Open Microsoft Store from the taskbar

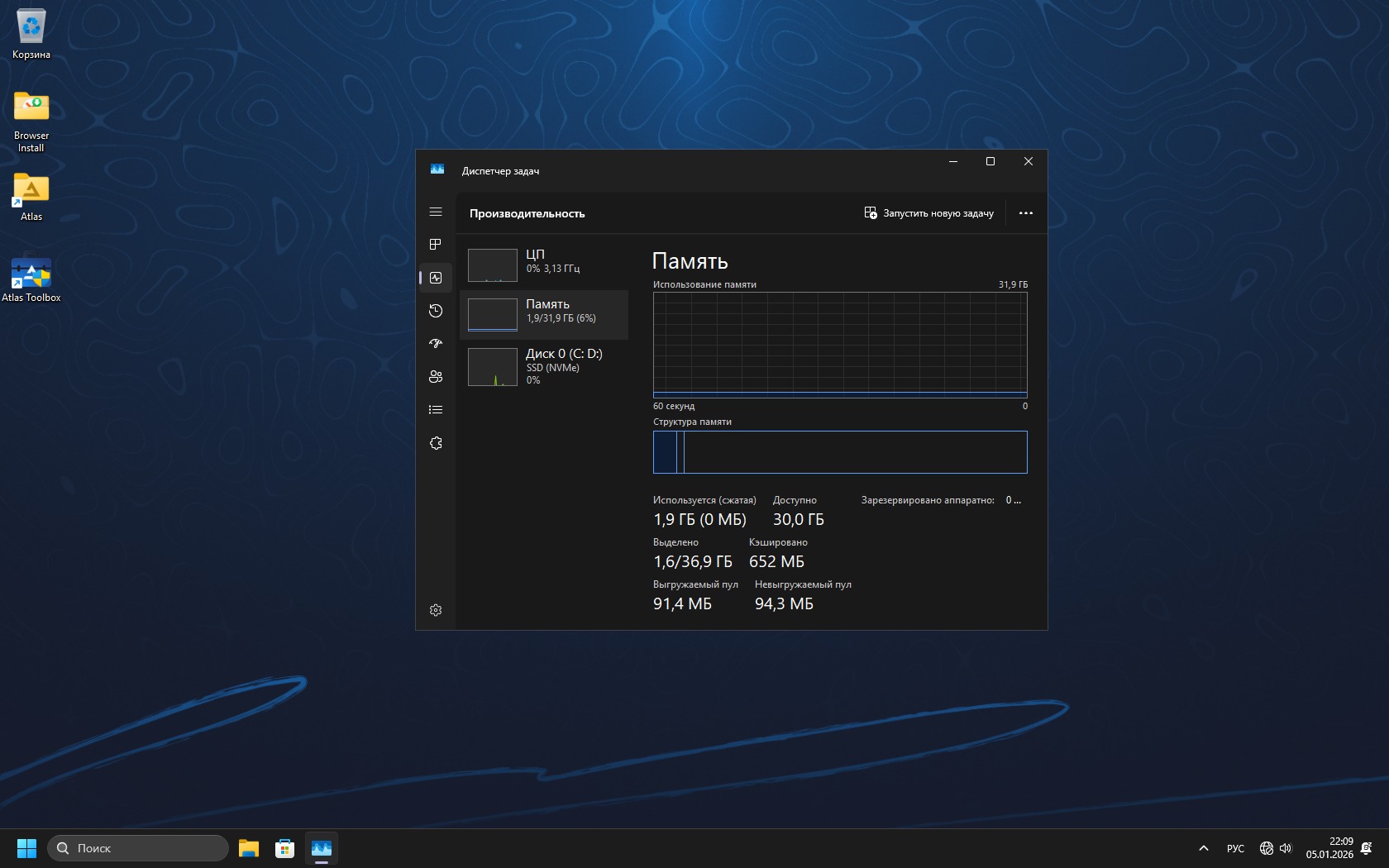tap(285, 848)
